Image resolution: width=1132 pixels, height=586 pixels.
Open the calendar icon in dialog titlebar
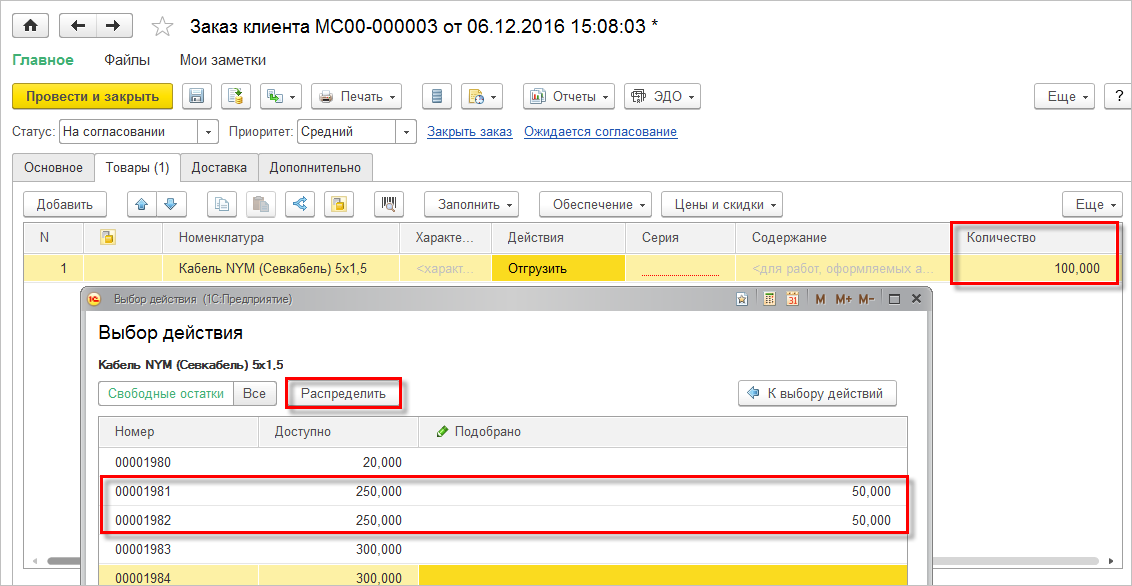coord(792,299)
